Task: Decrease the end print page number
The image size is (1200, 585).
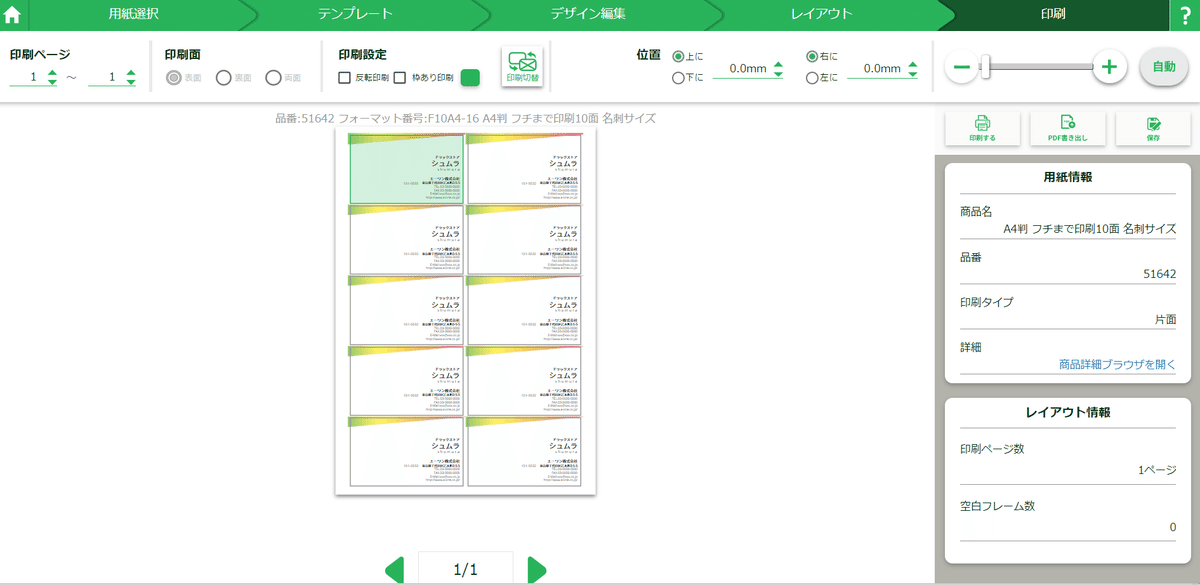Action: pos(130,81)
